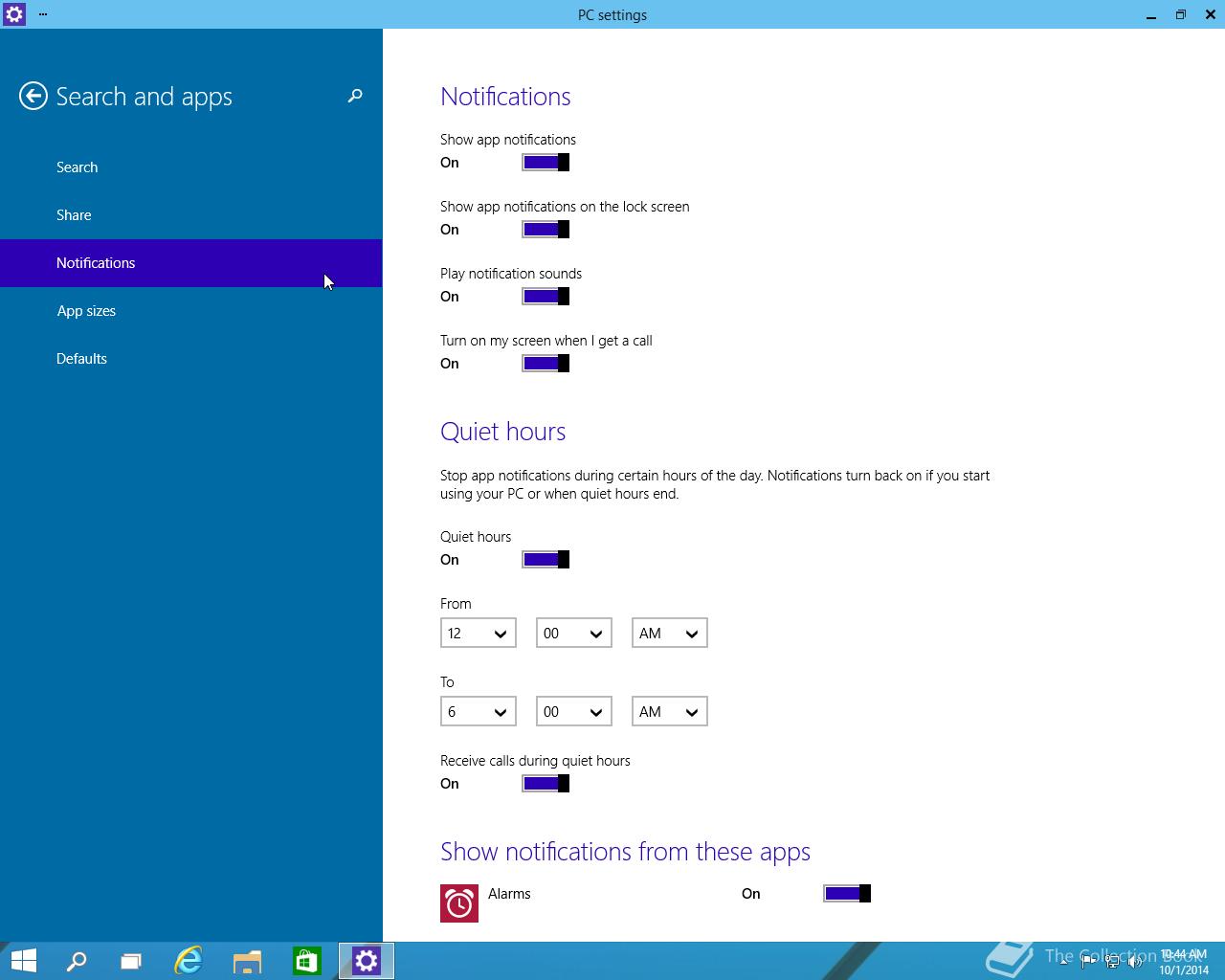
Task: Select Notifications in the sidebar
Action: click(191, 263)
